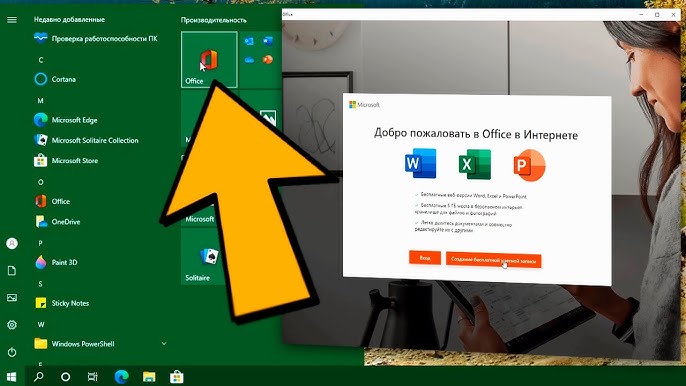The image size is (686, 386).
Task: Open the Solitaire tile
Action: [204, 256]
